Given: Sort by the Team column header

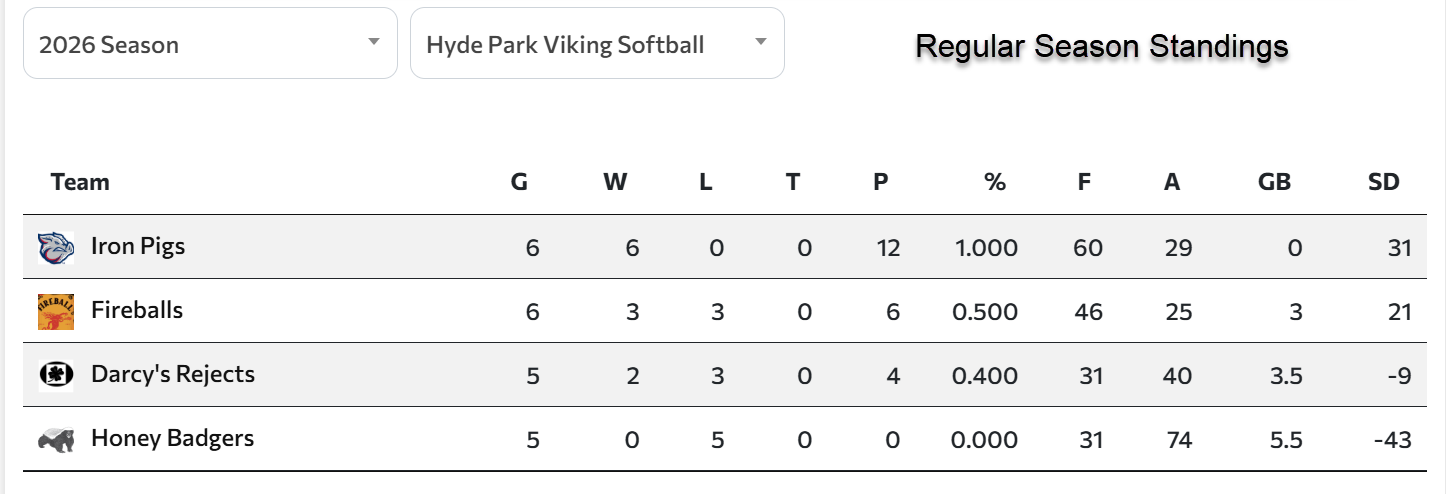Looking at the screenshot, I should 80,182.
